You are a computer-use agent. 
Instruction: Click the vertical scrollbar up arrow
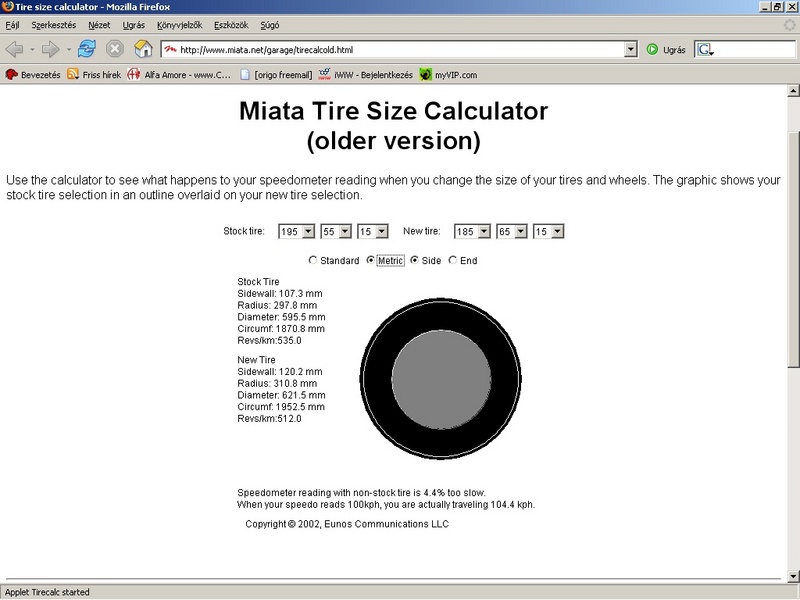pos(793,91)
